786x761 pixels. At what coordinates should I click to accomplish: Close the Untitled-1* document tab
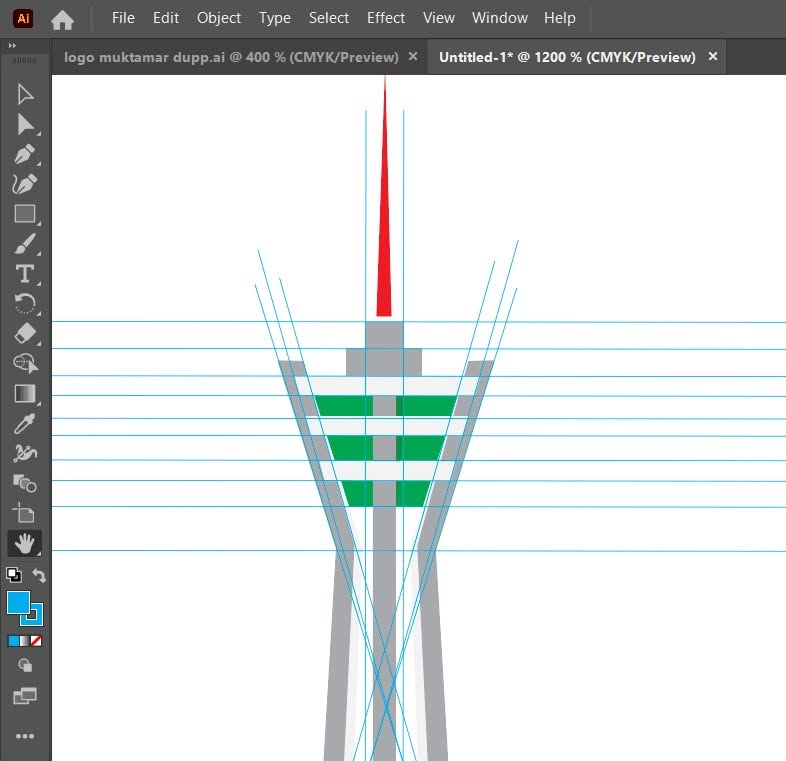point(713,56)
